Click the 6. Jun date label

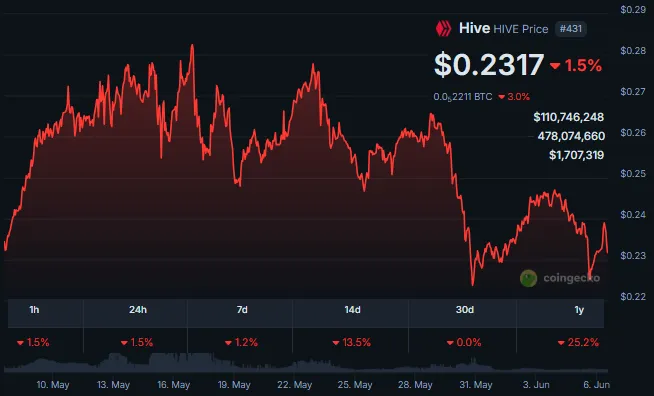596,385
